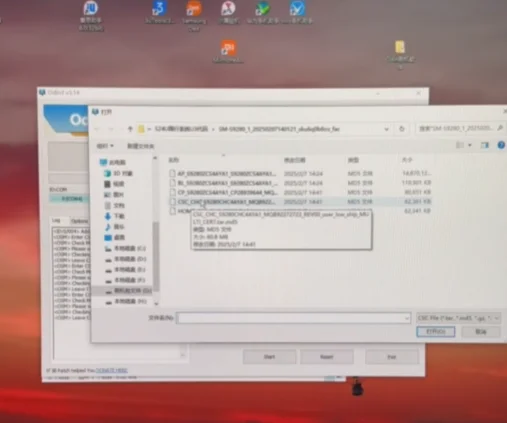Open the 音乐 (Music) folder in the sidebar
Image resolution: width=507 pixels, height=423 pixels.
coord(114,227)
